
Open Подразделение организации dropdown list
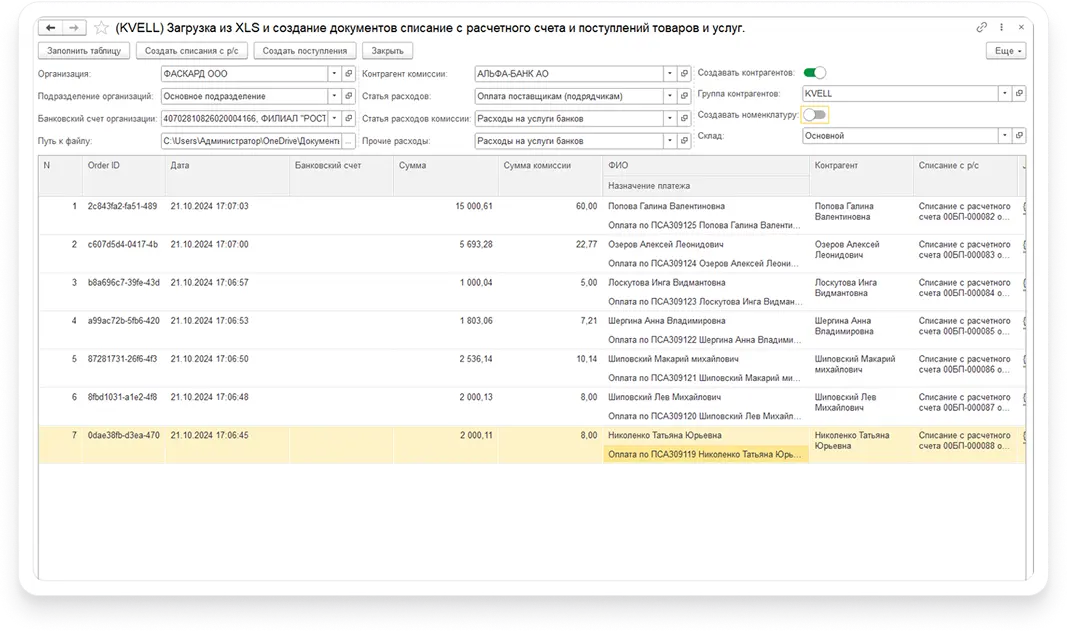tap(334, 96)
